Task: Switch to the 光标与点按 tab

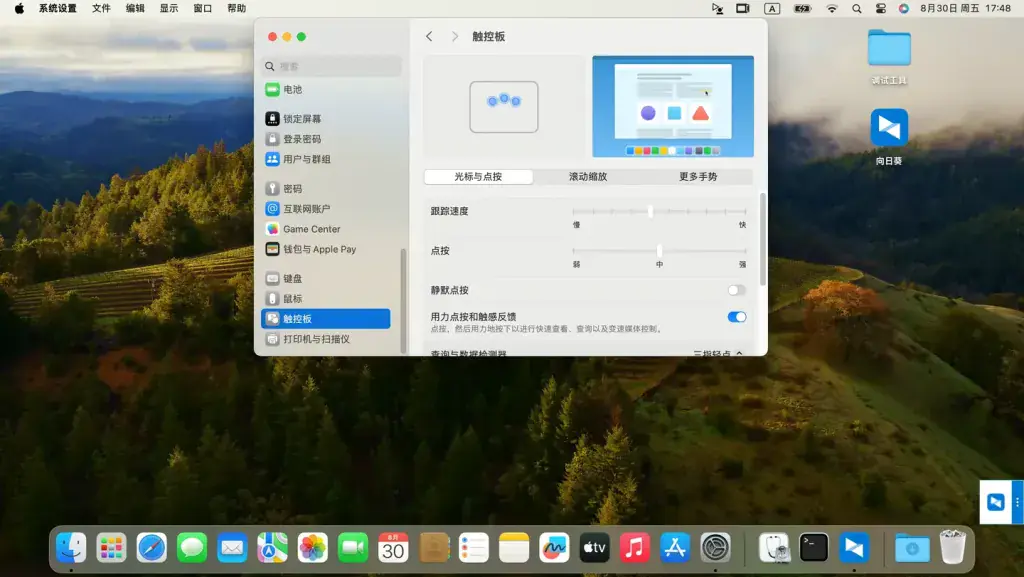Action: click(x=478, y=176)
